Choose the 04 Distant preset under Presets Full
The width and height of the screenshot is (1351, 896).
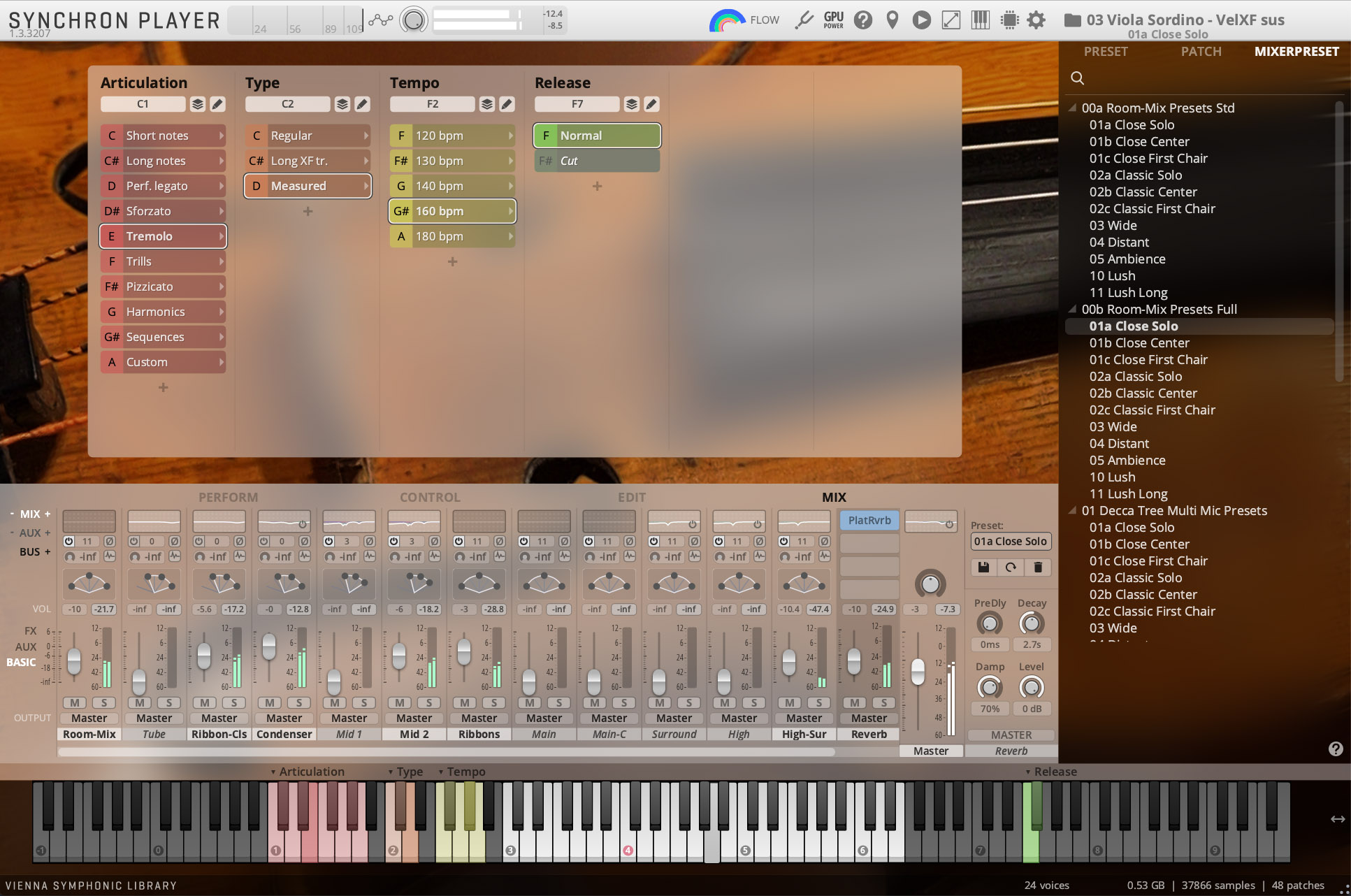tap(1119, 443)
